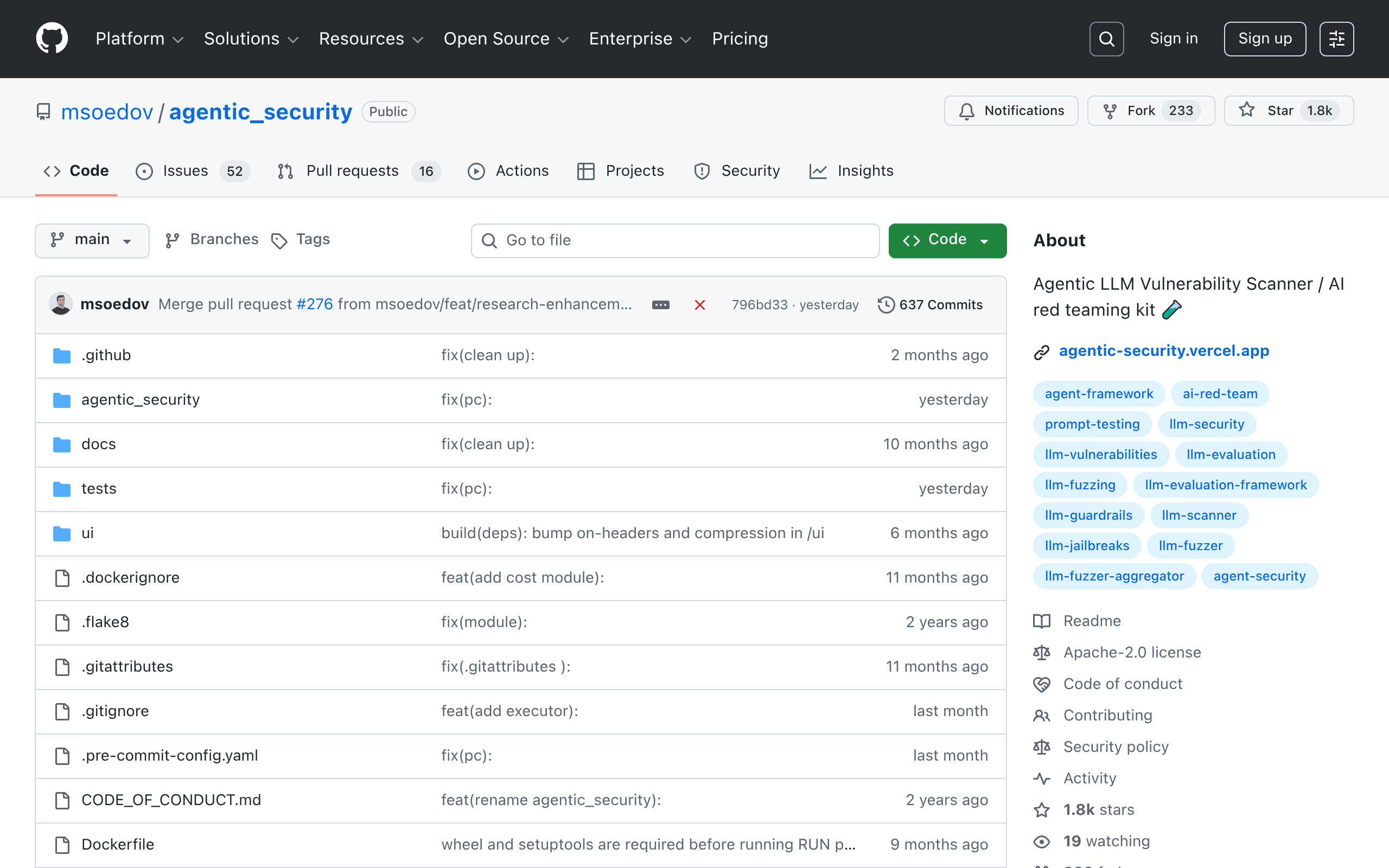
Task: View 637 Commits history
Action: tap(930, 305)
